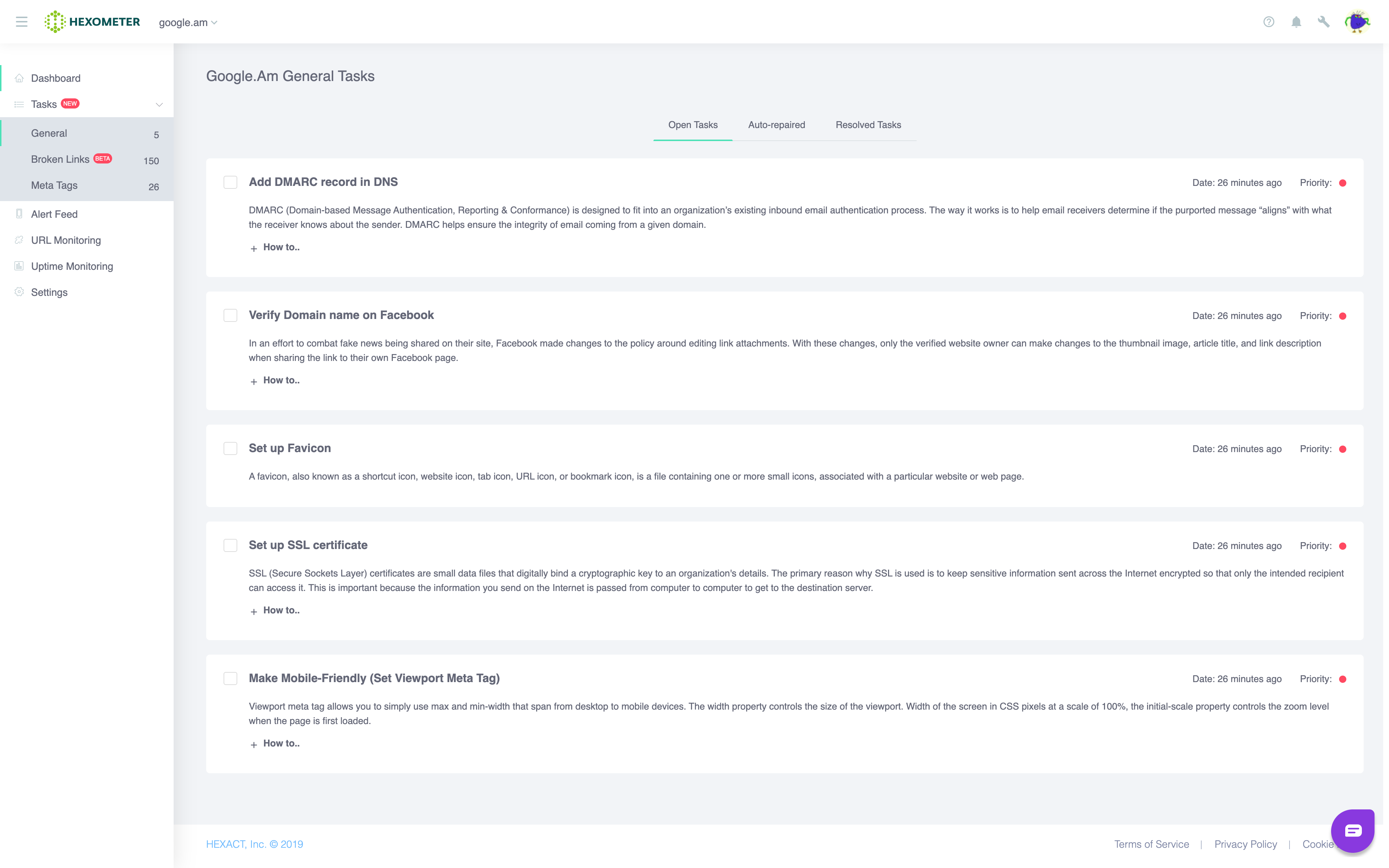The width and height of the screenshot is (1389, 868).
Task: Open the Privacy Policy link
Action: 1245,844
